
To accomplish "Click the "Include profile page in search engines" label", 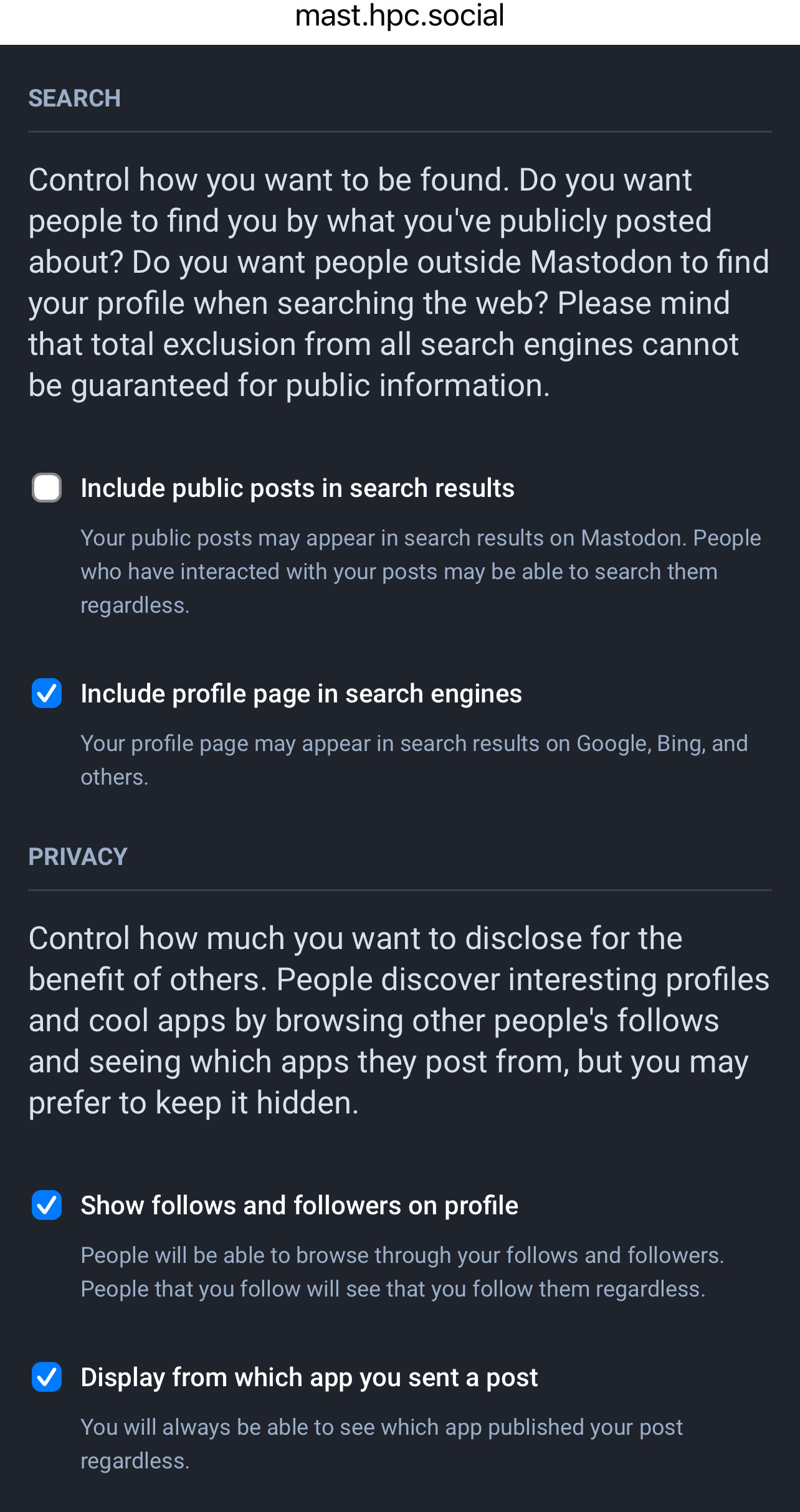I will tap(301, 694).
